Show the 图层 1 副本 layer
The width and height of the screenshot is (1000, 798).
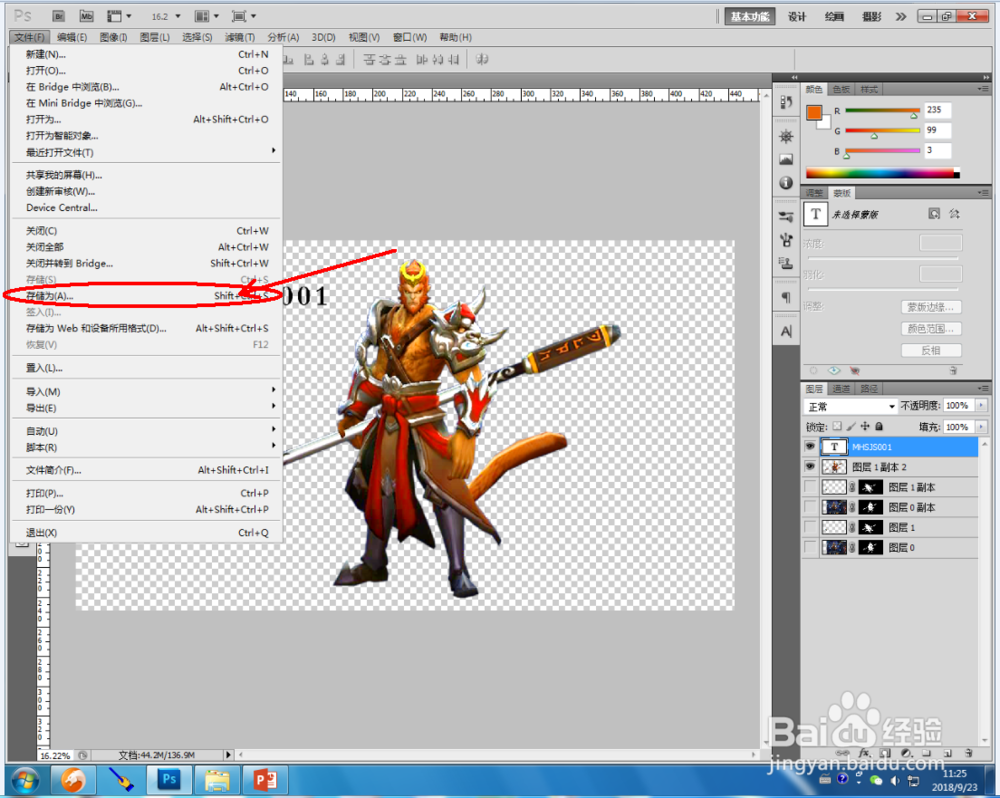tap(810, 487)
